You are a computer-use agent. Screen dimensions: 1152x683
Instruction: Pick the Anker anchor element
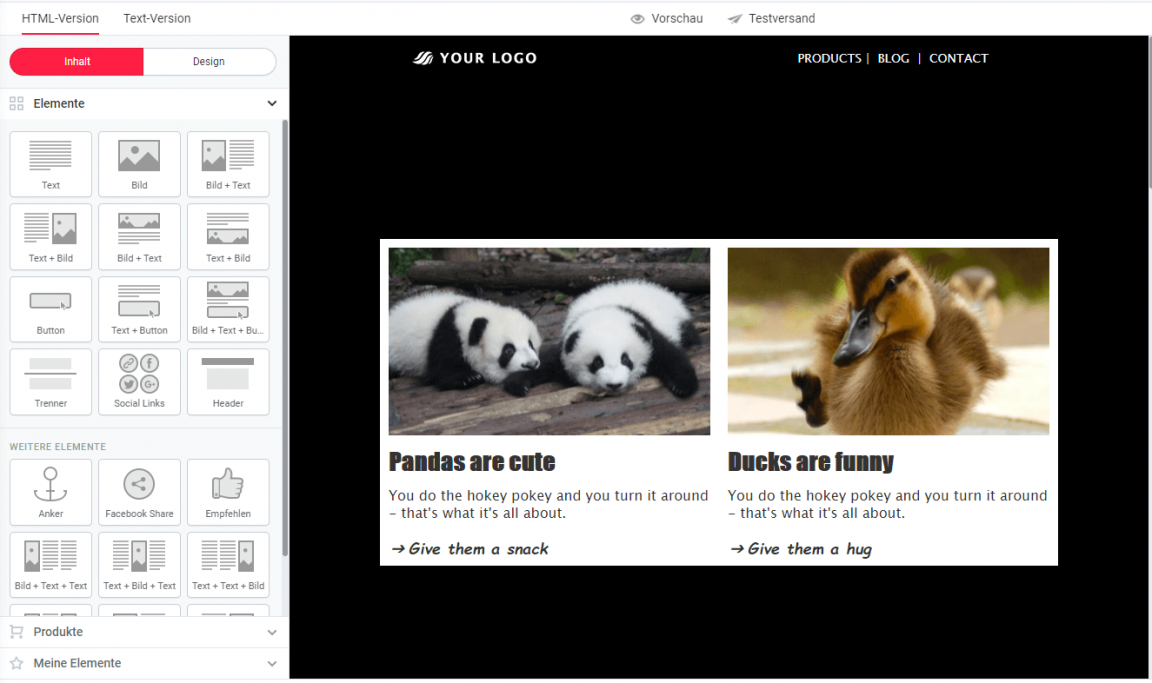[x=50, y=491]
